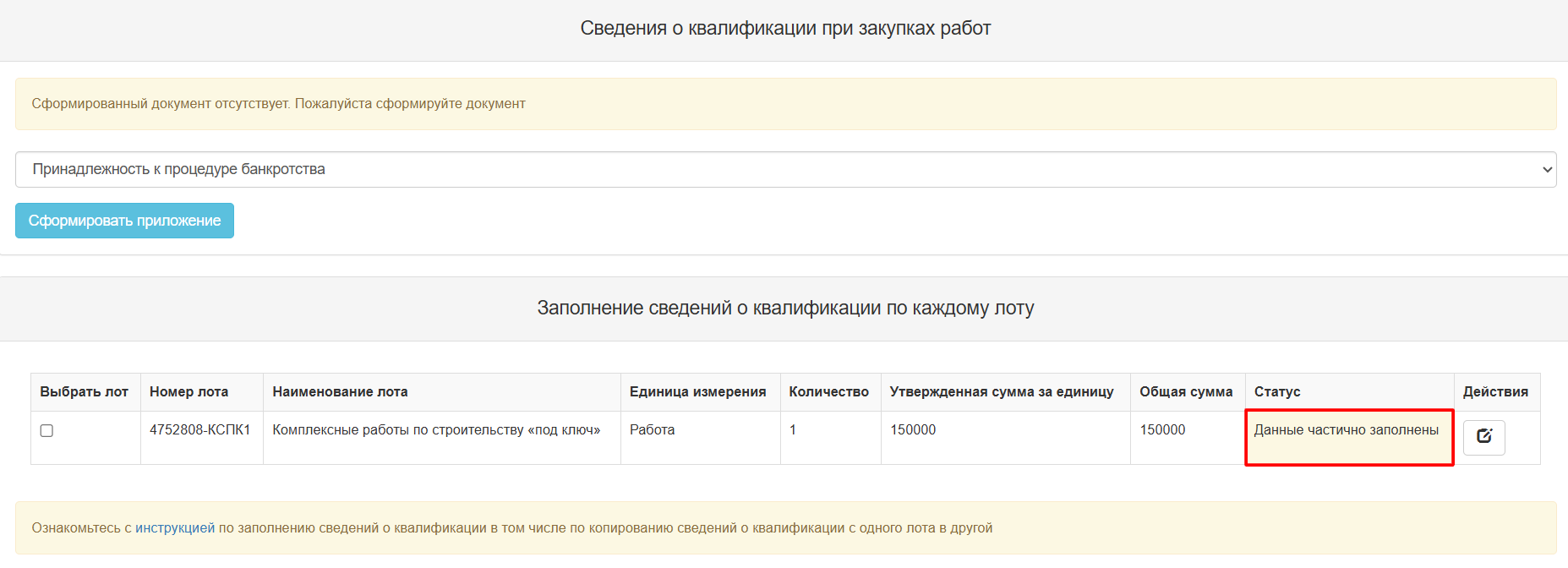
Task: Open the инструкцией link
Action: 175,528
